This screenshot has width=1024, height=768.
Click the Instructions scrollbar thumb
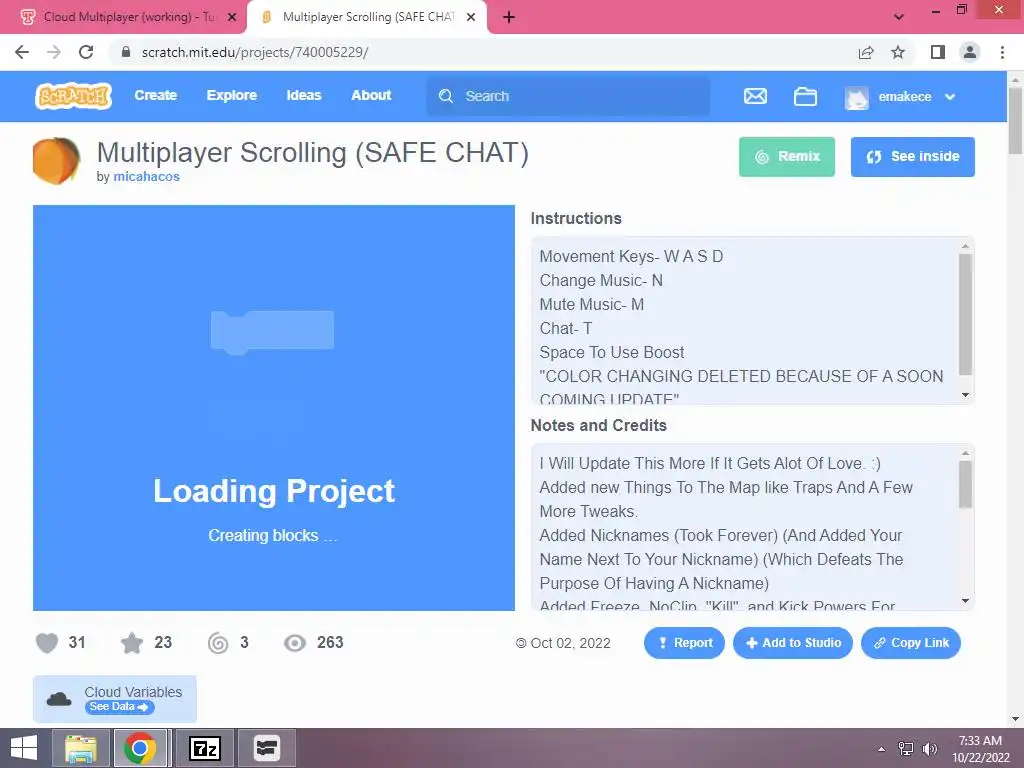[x=965, y=315]
